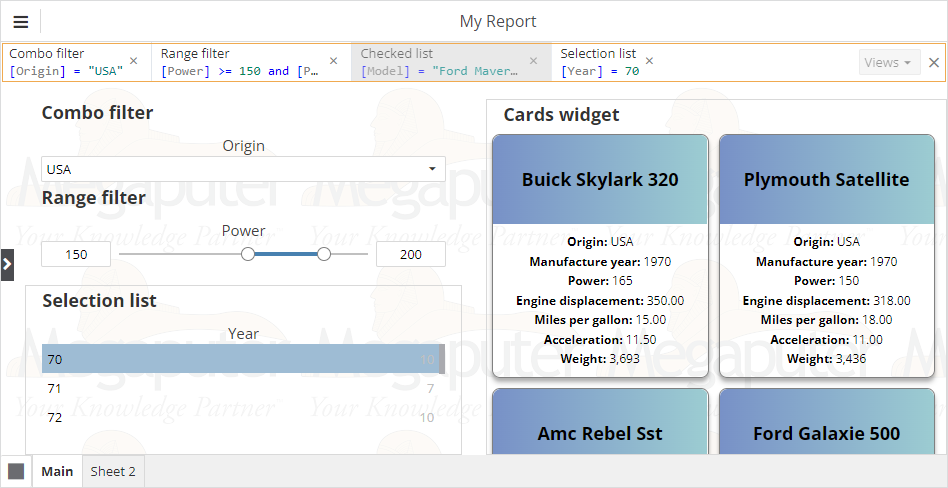Open the Origin combo box
The width and height of the screenshot is (948, 488).
[243, 169]
